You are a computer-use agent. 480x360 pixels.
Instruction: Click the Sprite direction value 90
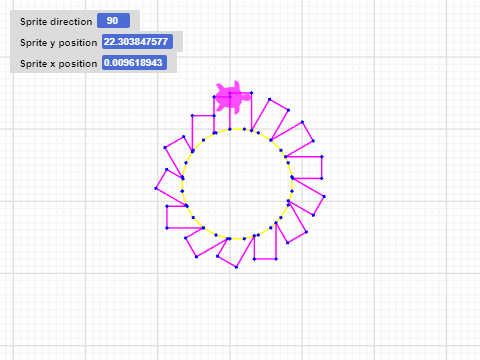[113, 21]
